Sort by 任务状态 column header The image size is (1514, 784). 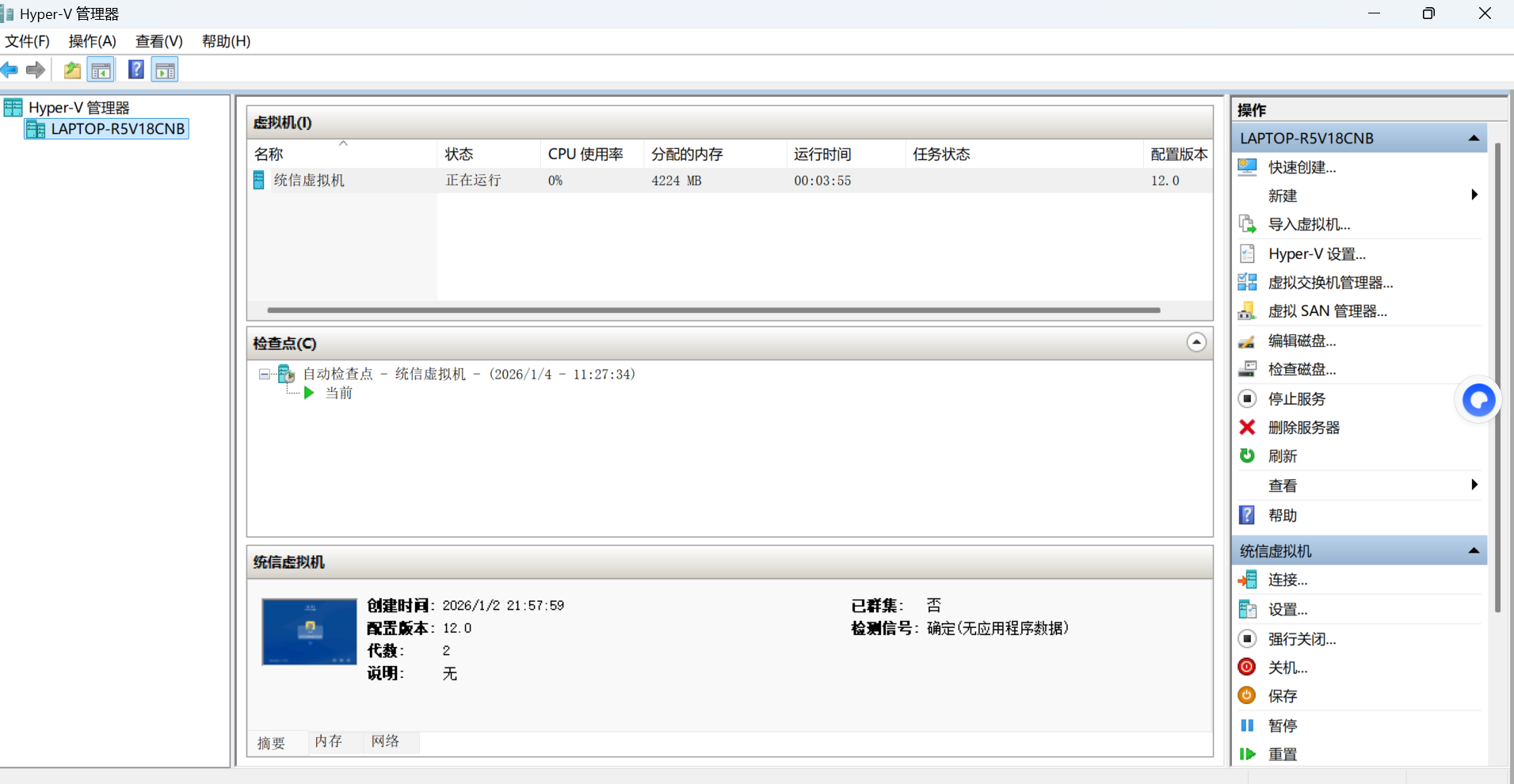click(x=1024, y=154)
